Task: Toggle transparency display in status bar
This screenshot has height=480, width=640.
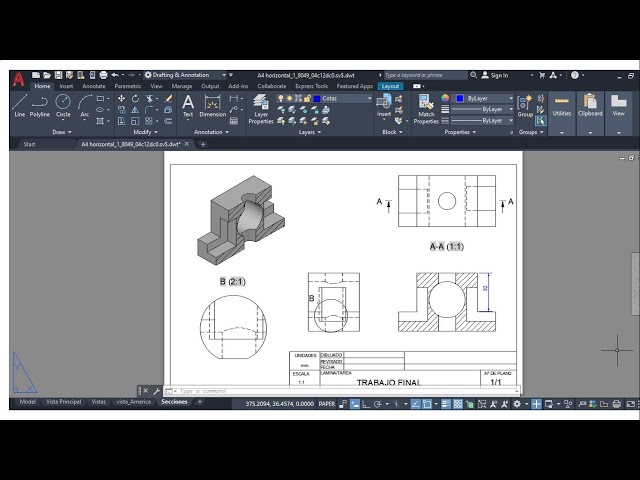Action: 458,404
